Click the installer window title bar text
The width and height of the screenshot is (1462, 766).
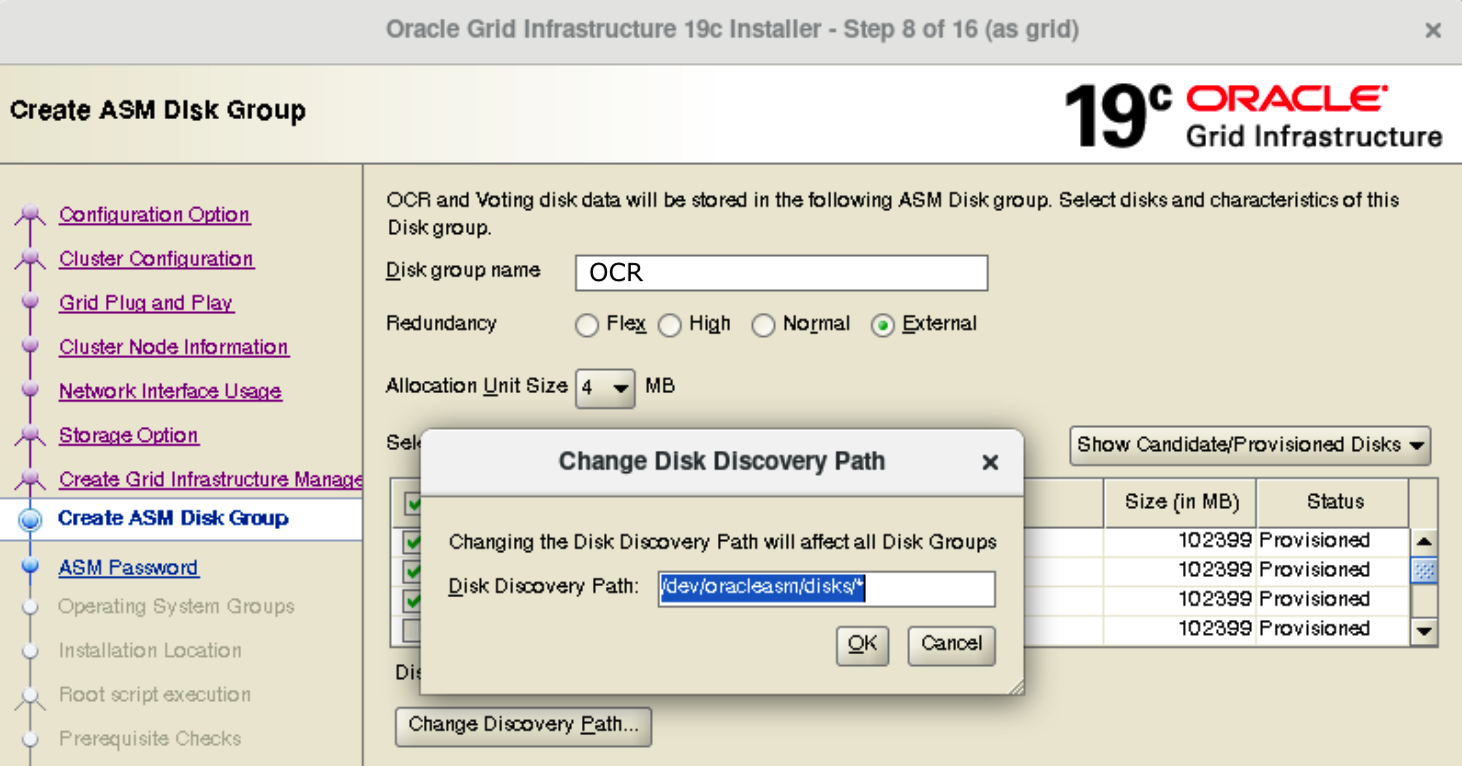tap(732, 30)
